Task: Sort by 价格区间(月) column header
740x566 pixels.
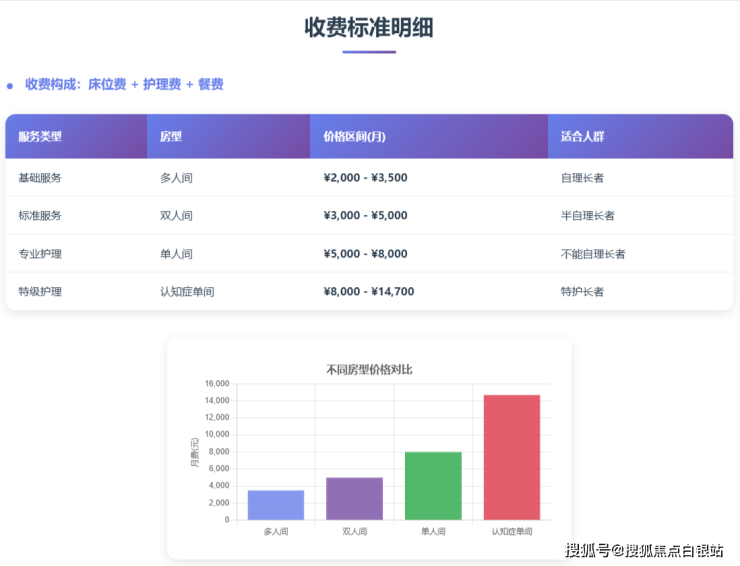Action: click(x=355, y=136)
